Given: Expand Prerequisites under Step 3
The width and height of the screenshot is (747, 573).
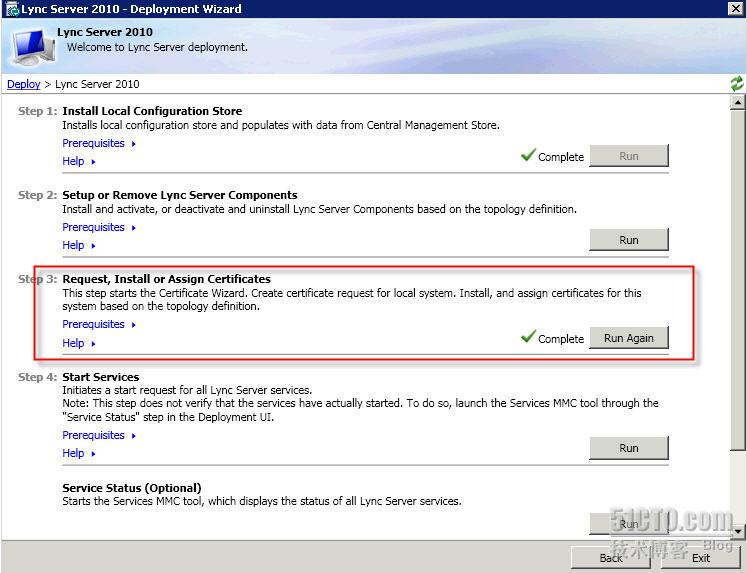Looking at the screenshot, I should click(x=99, y=324).
